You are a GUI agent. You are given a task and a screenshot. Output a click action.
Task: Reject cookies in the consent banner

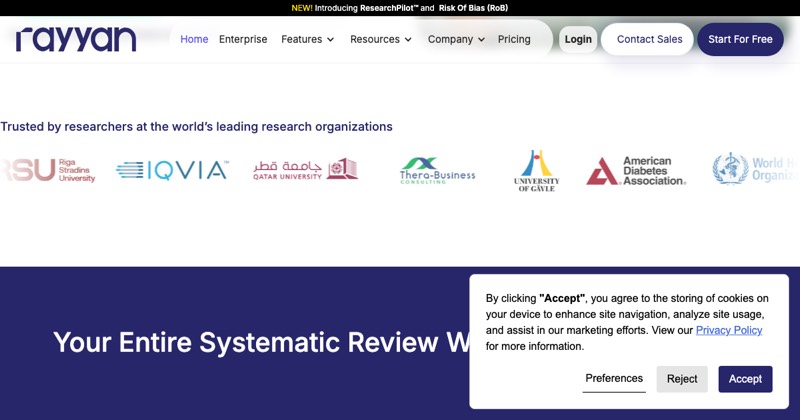click(x=682, y=379)
